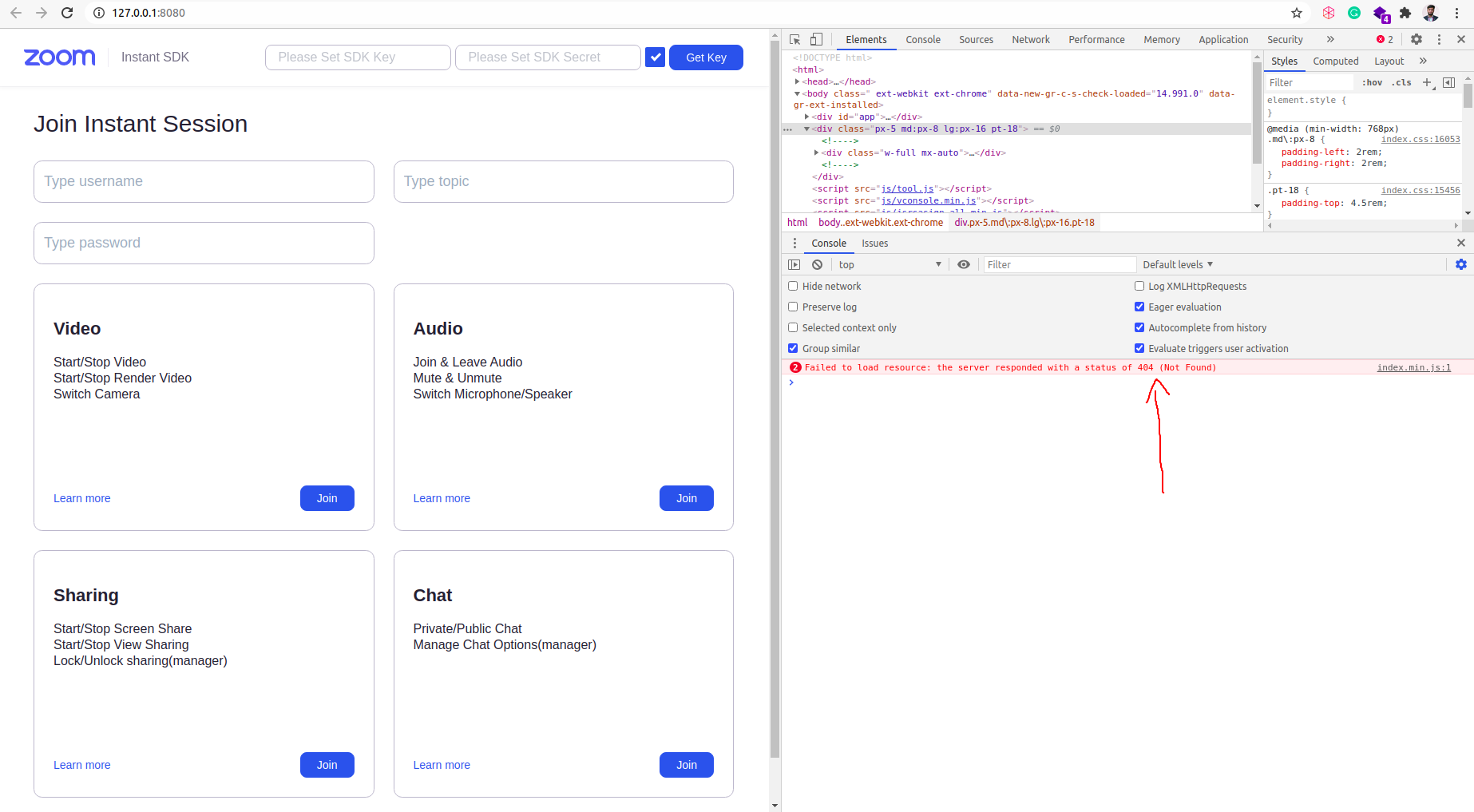The image size is (1474, 812).
Task: Disable the Eager evaluation checkbox
Action: pyautogui.click(x=1139, y=307)
